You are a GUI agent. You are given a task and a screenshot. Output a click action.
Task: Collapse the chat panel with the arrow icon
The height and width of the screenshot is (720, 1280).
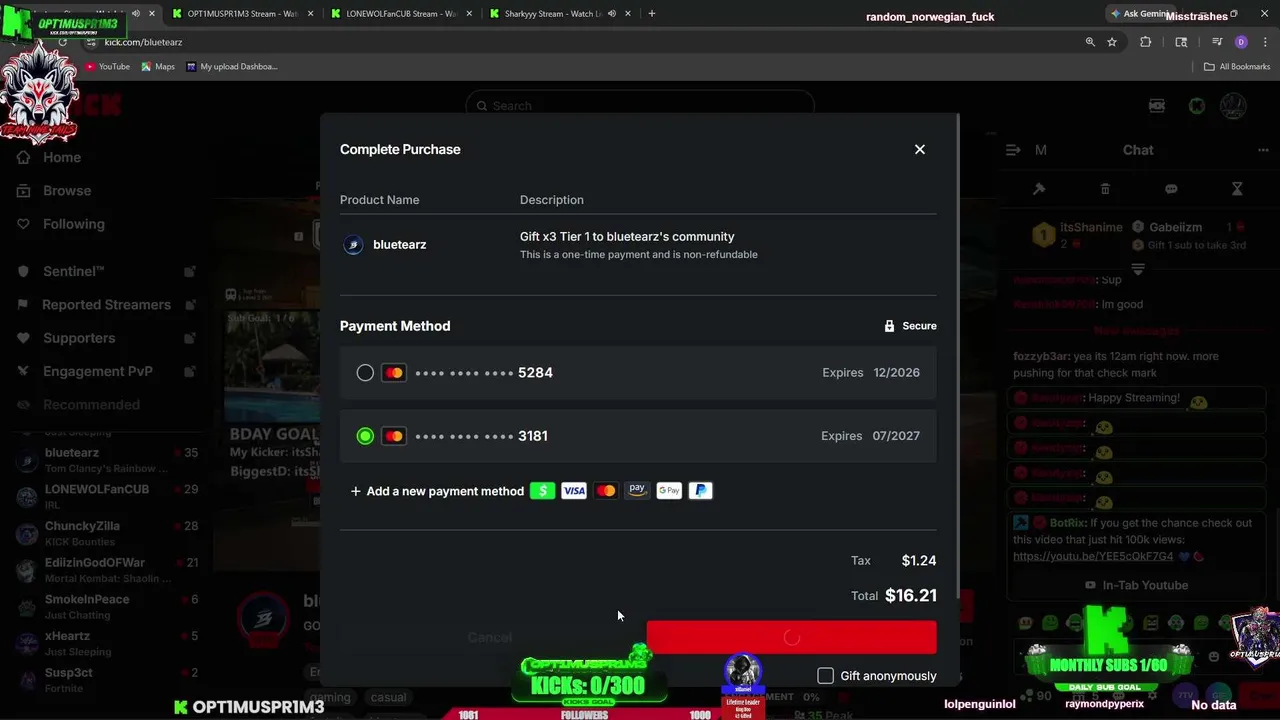pyautogui.click(x=1013, y=150)
